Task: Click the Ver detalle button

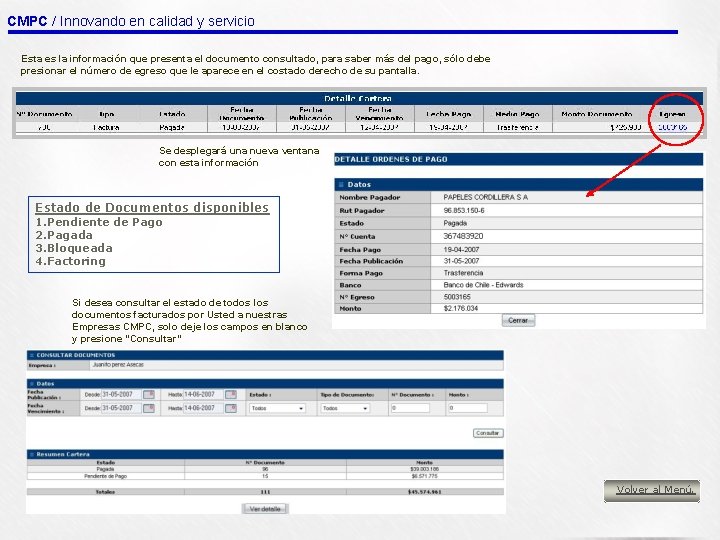Action: click(x=265, y=509)
